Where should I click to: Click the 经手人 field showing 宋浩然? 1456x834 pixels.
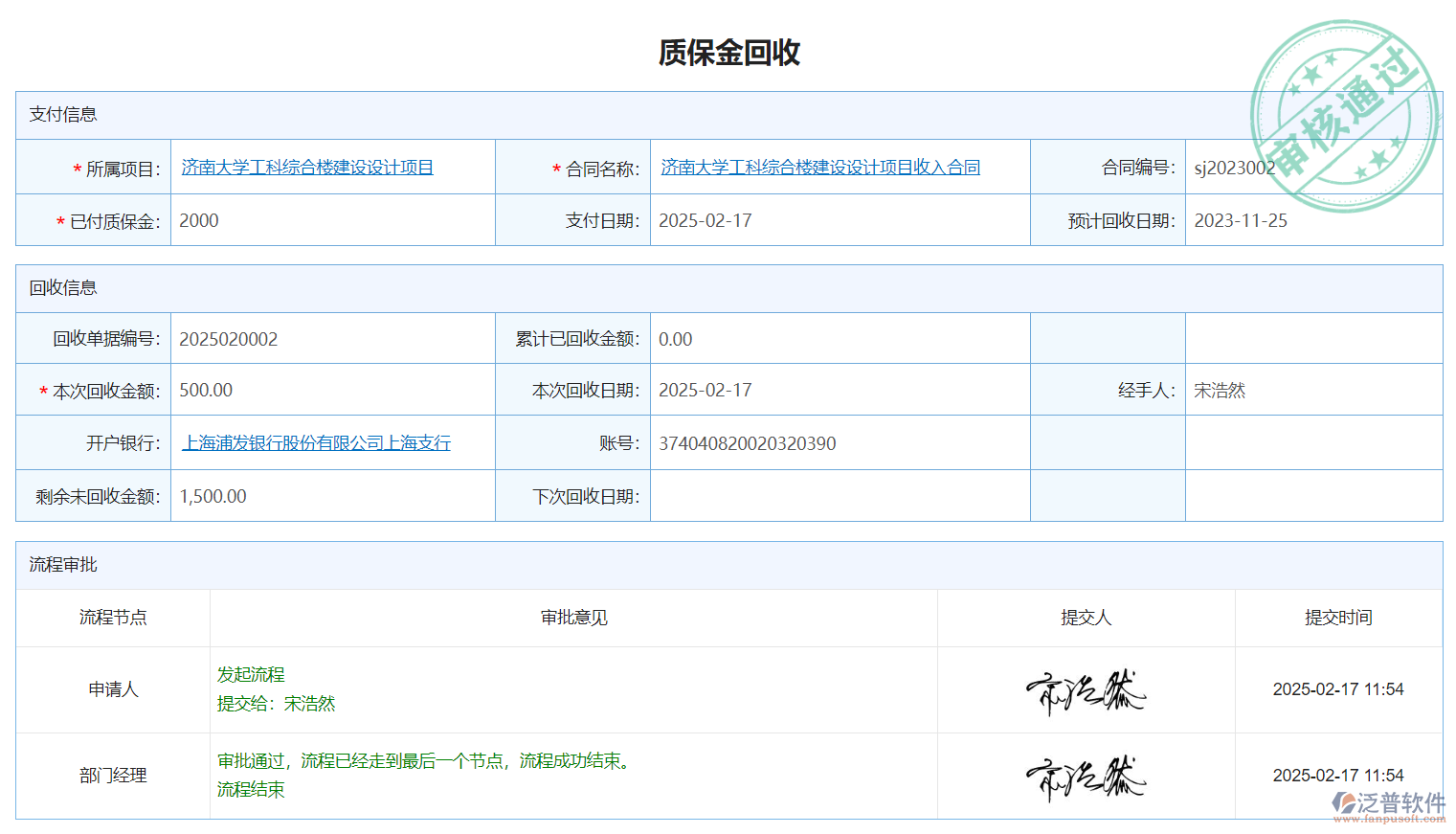pos(1220,391)
